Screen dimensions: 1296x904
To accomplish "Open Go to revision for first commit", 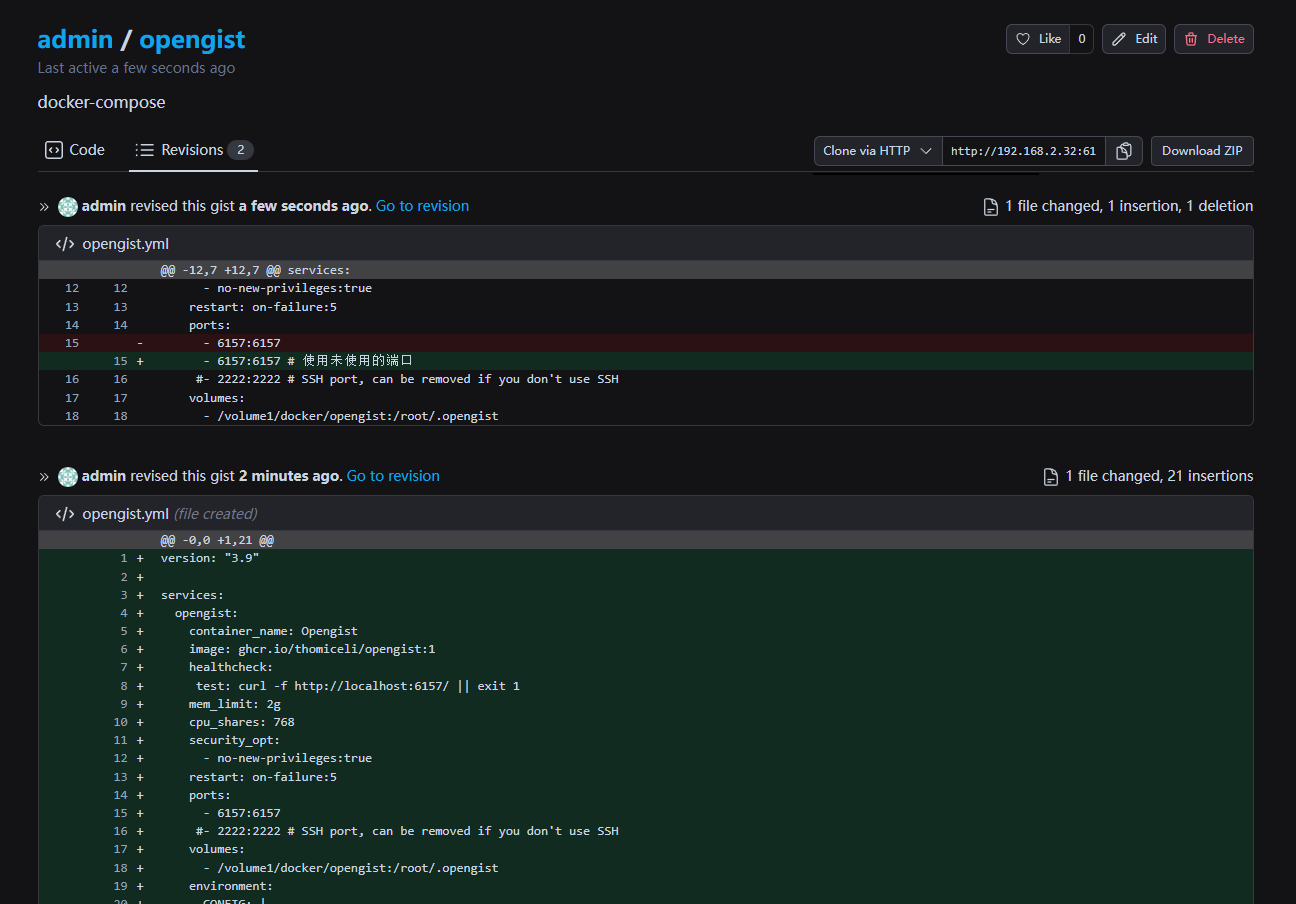I will click(x=393, y=476).
